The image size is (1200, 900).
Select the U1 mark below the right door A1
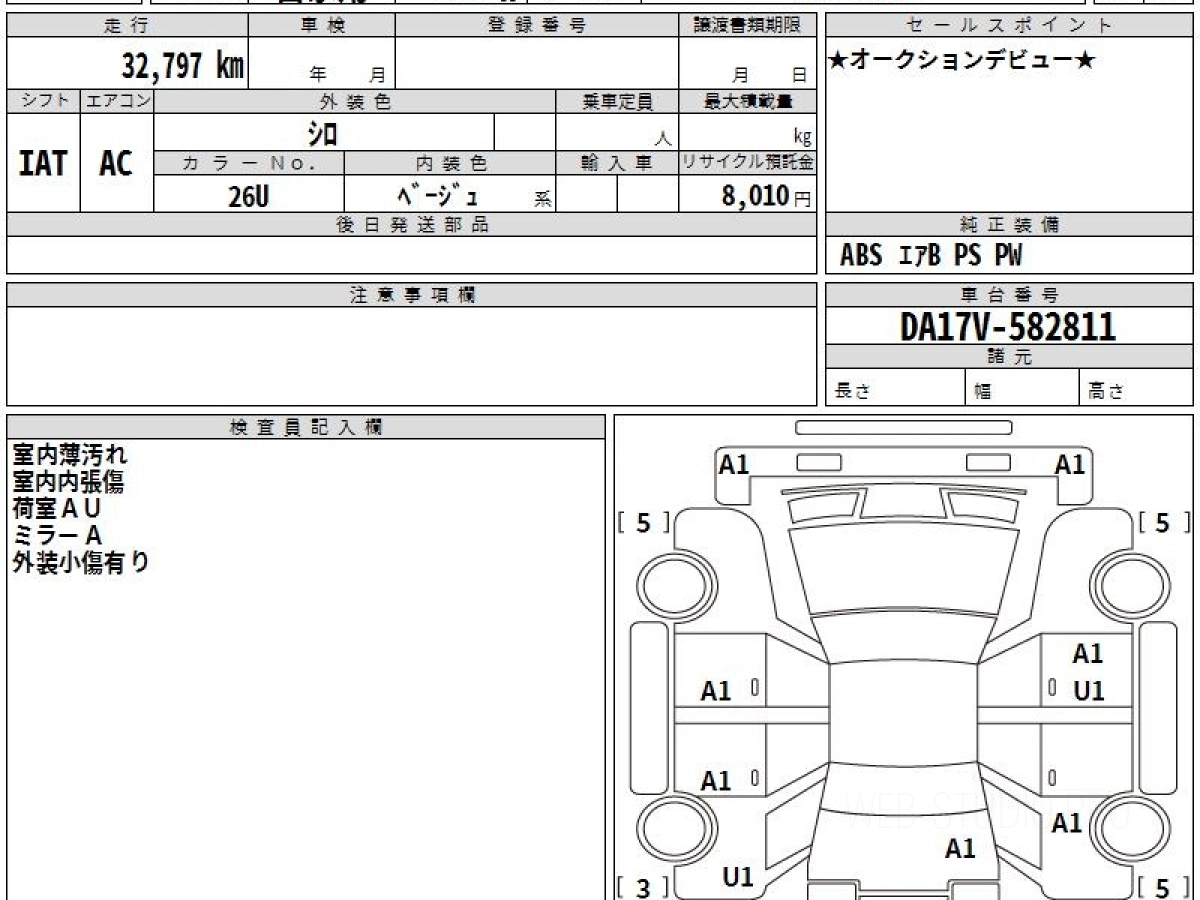[x=1088, y=691]
